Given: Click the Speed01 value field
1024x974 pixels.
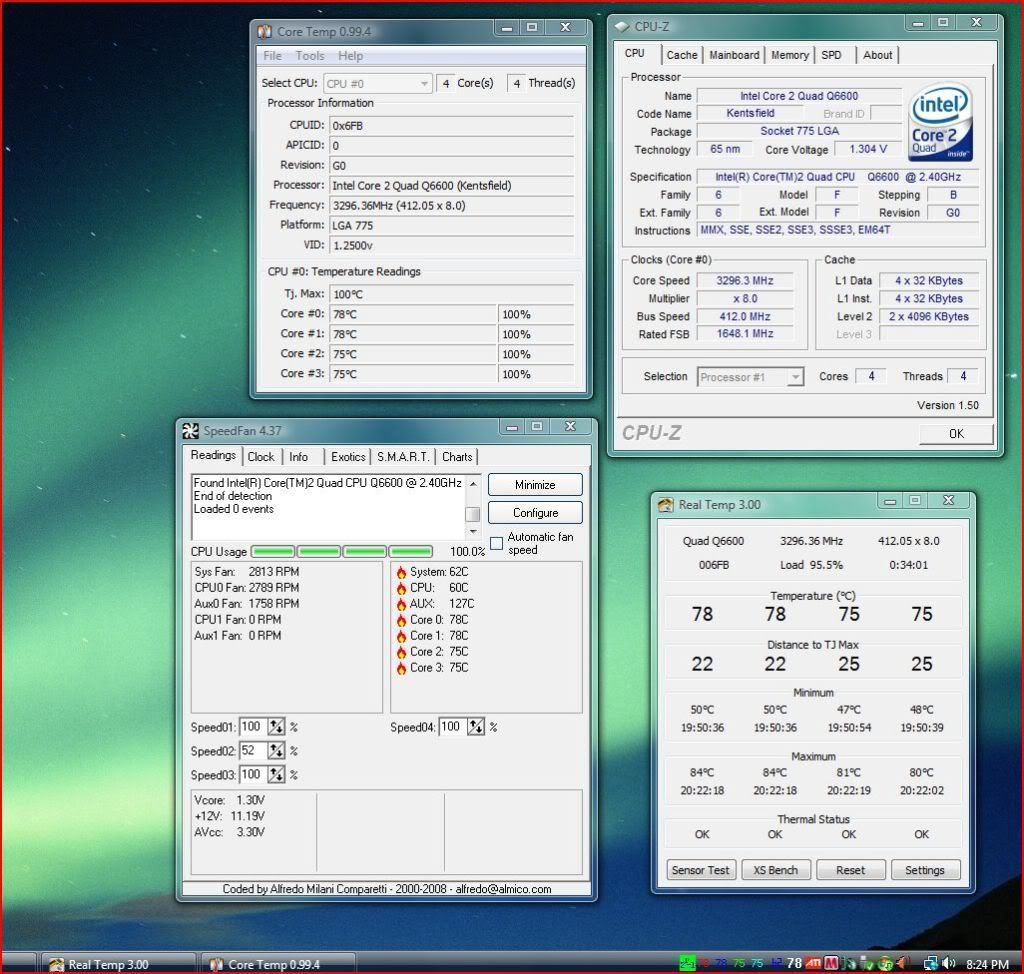Looking at the screenshot, I should 253,726.
